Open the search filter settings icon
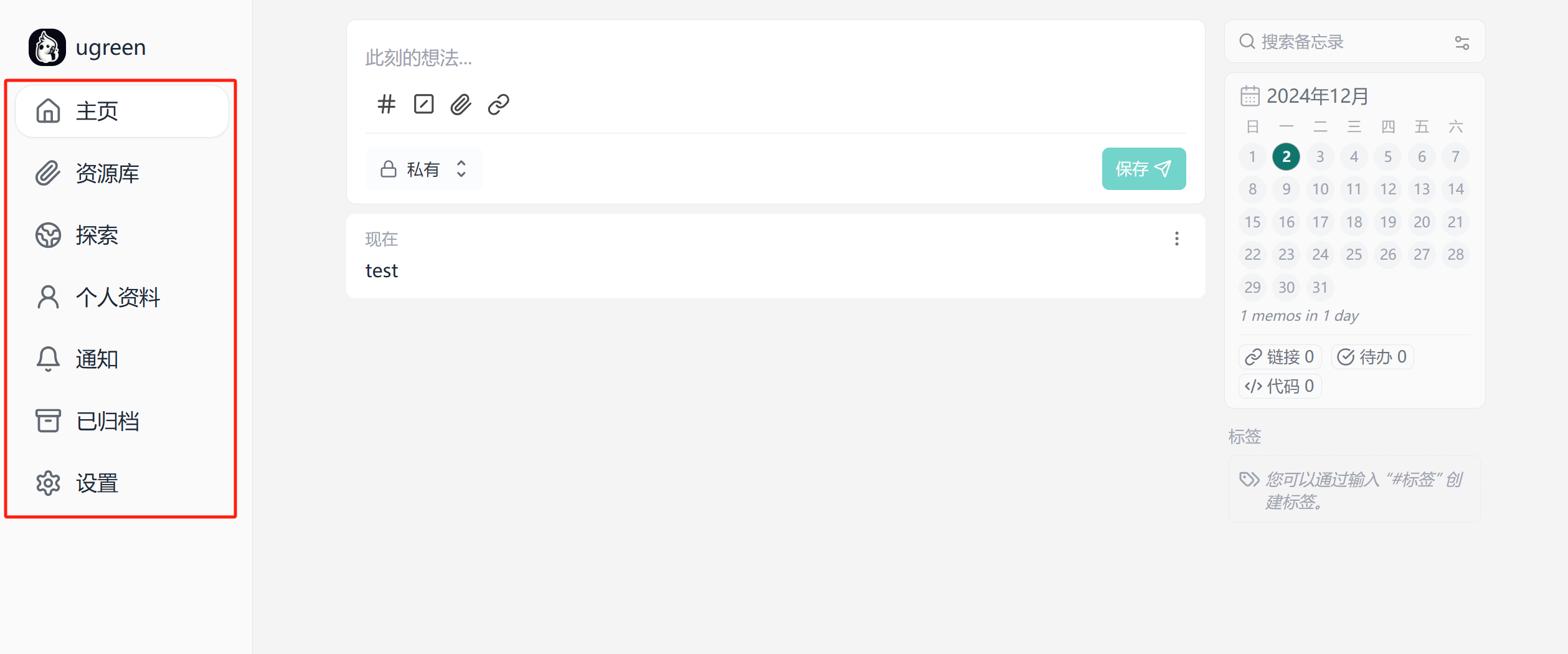The height and width of the screenshot is (654, 1568). [1462, 42]
